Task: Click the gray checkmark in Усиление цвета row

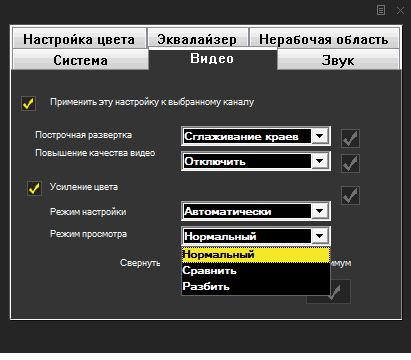Action: 350,195
